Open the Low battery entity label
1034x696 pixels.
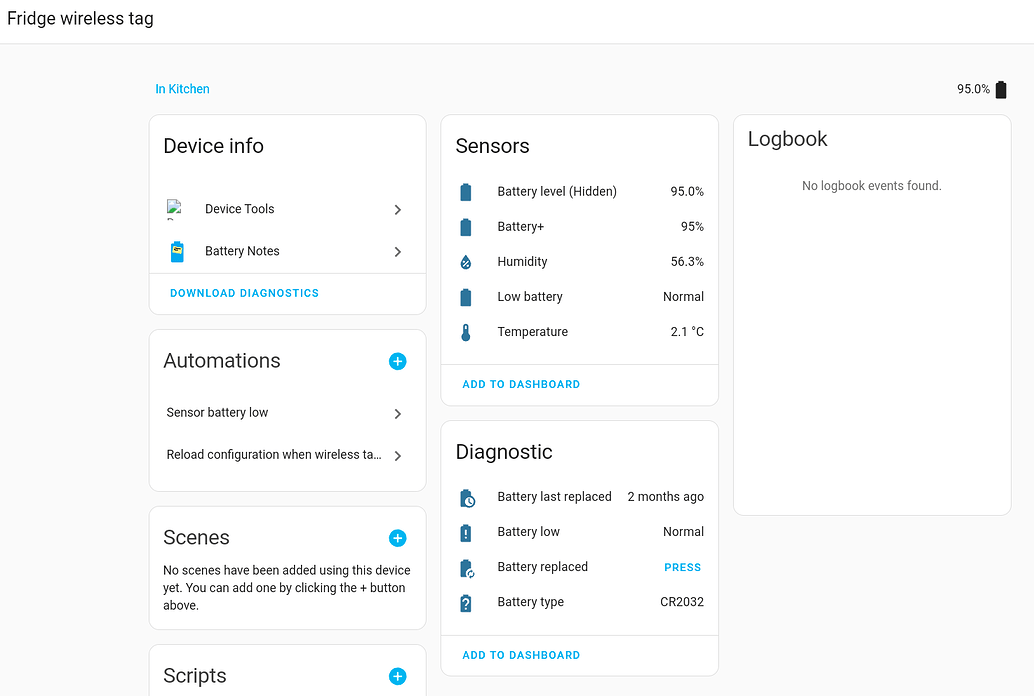[x=530, y=297]
